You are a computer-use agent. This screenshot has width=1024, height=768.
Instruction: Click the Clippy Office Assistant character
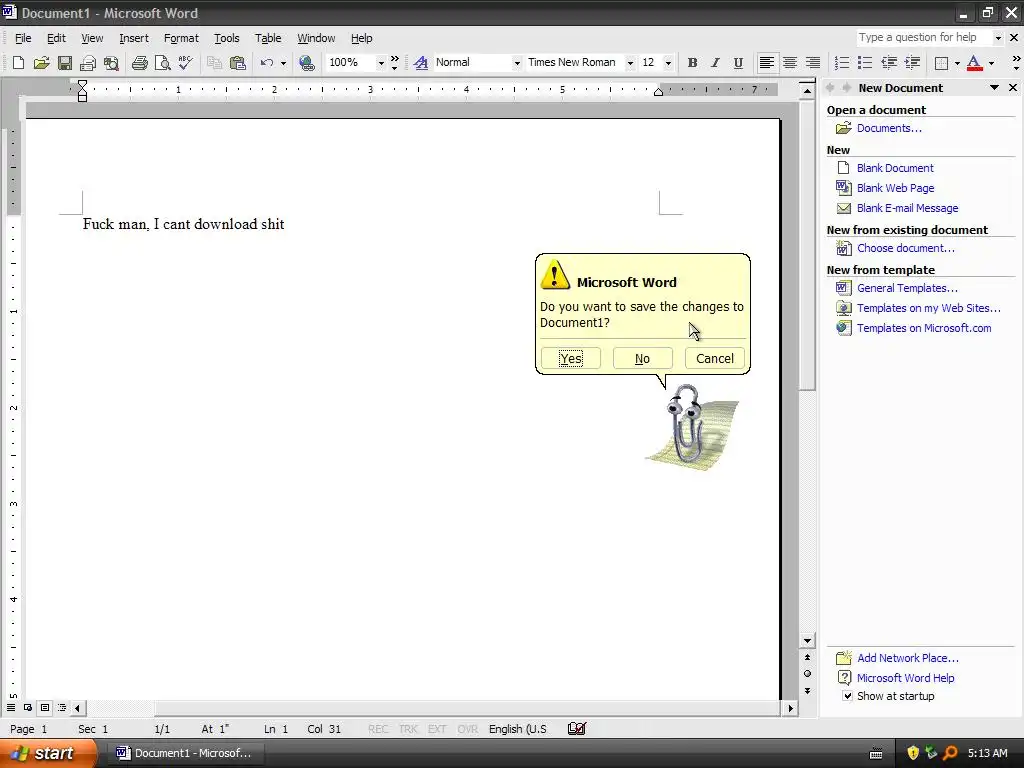692,426
